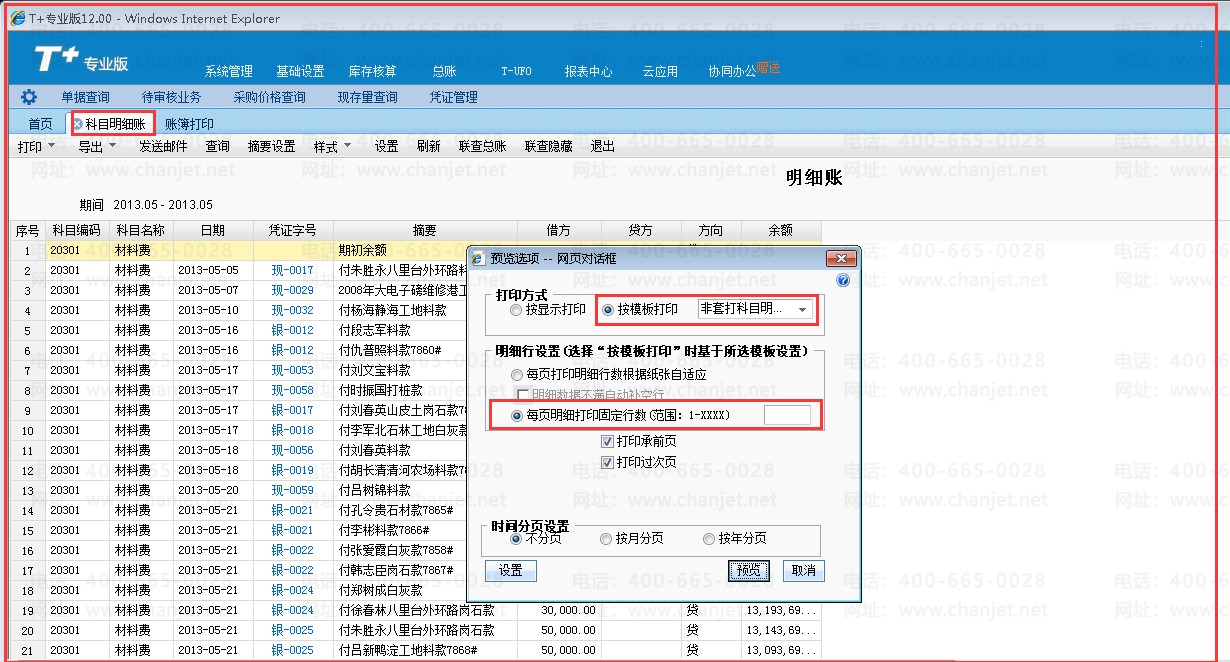The width and height of the screenshot is (1230, 662).
Task: Check the 打印承前页 checkbox
Action: (x=607, y=441)
